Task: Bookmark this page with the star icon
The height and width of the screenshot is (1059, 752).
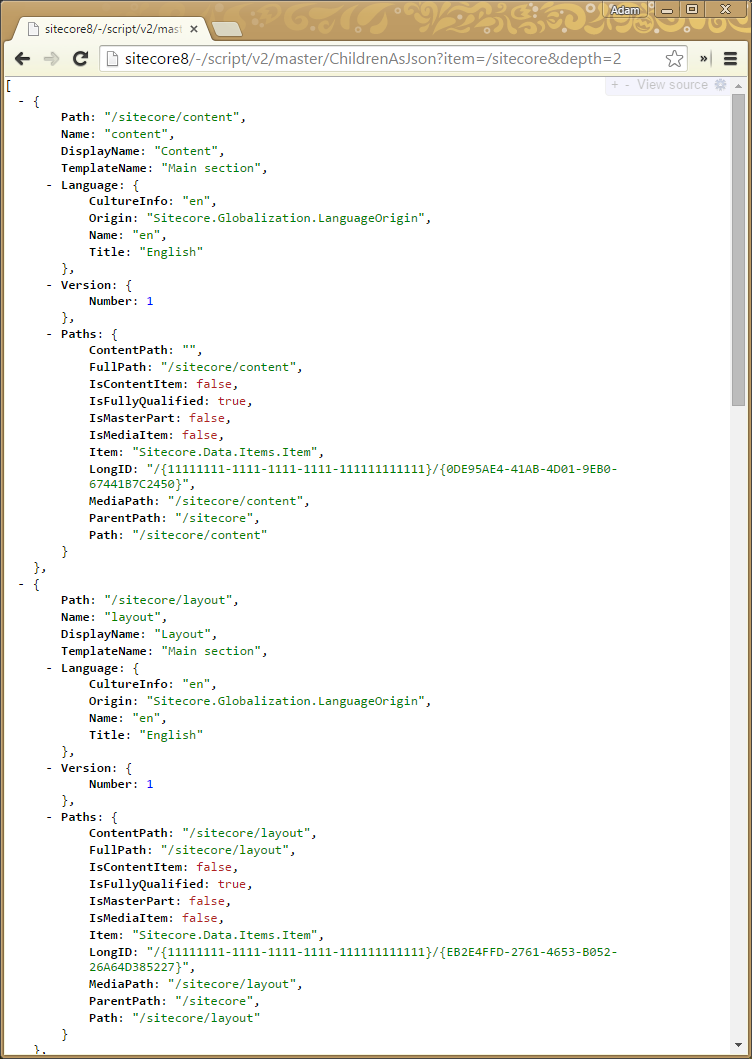Action: [x=674, y=59]
